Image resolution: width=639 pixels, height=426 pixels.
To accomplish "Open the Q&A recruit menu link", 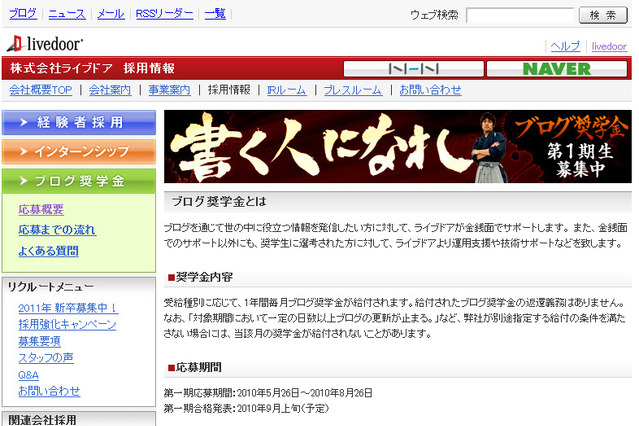I will click(x=29, y=375).
